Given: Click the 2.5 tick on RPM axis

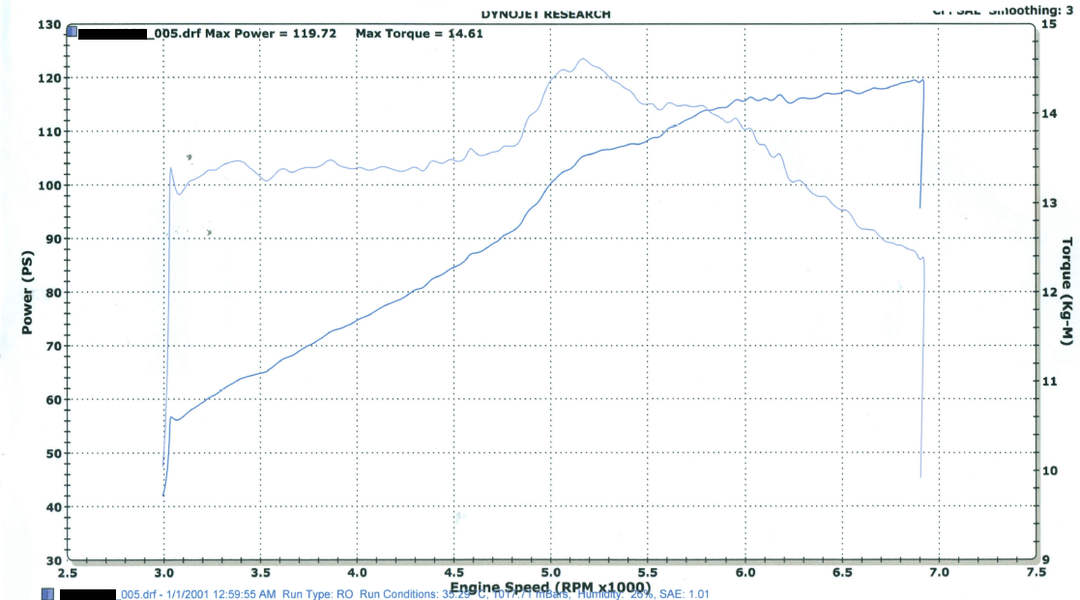Looking at the screenshot, I should [x=67, y=573].
